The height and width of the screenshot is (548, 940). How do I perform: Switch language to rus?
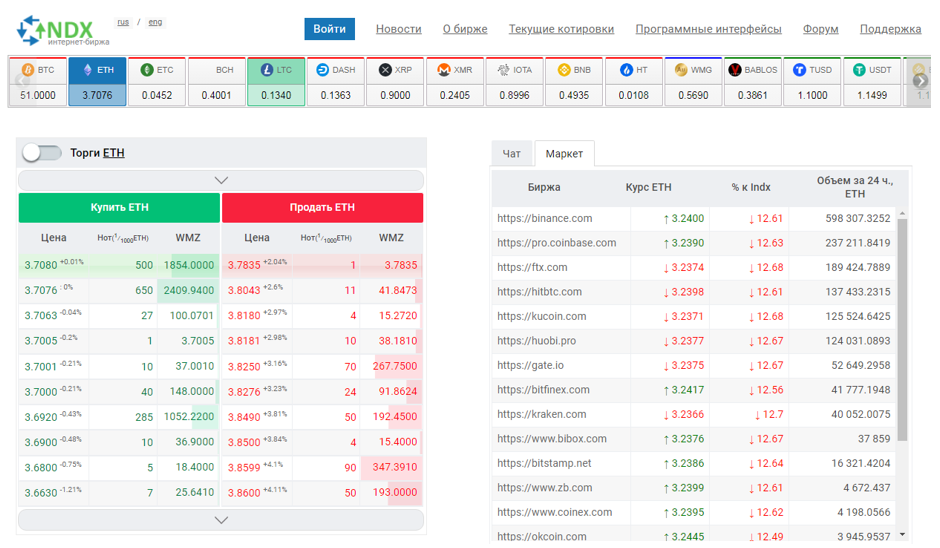(123, 22)
